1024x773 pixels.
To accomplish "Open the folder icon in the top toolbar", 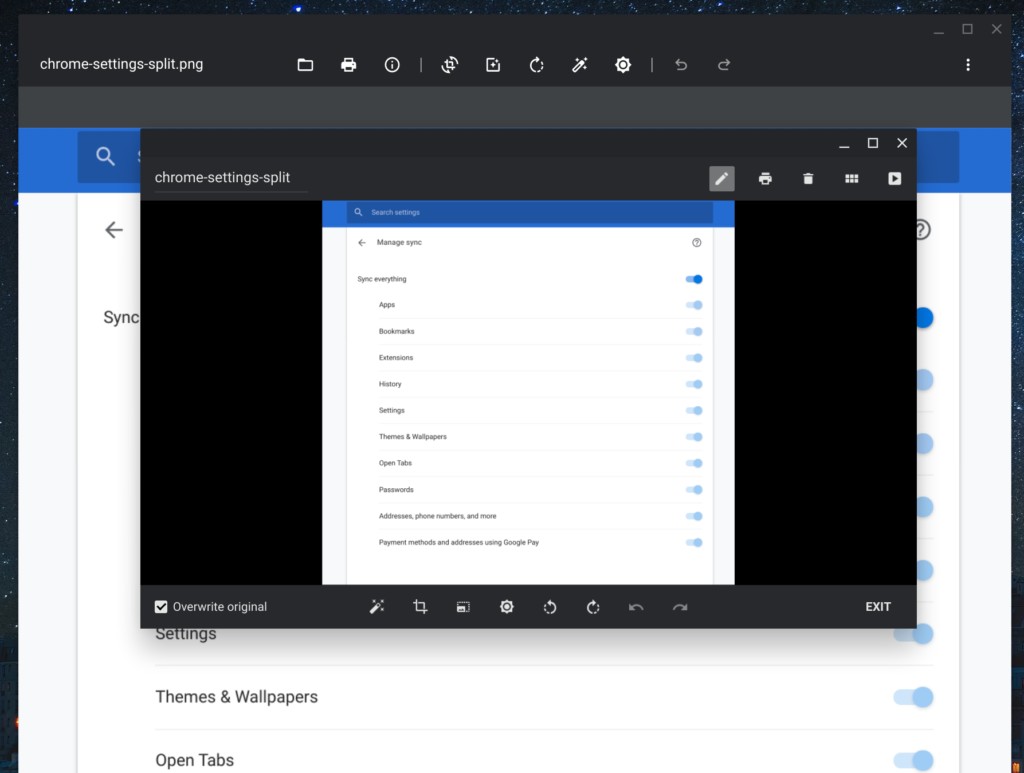I will (305, 65).
